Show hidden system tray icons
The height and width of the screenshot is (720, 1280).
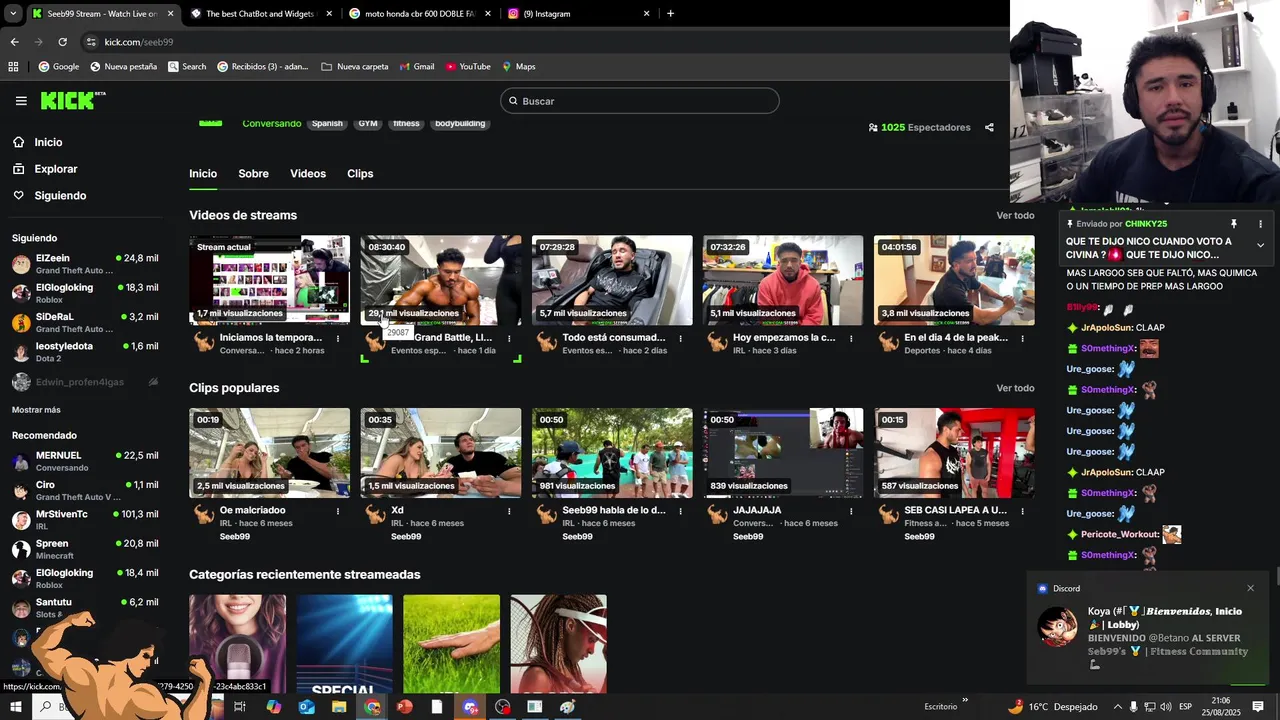tap(1117, 706)
